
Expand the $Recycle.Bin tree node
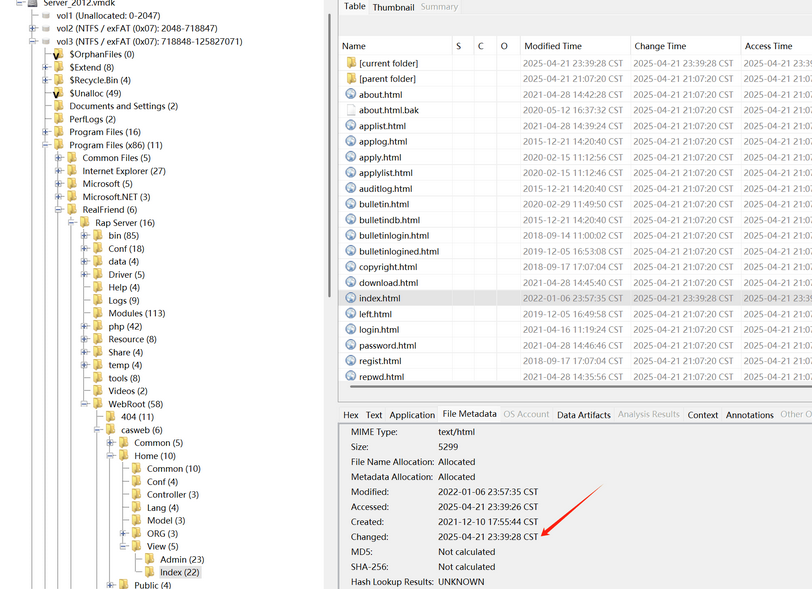tap(45, 80)
